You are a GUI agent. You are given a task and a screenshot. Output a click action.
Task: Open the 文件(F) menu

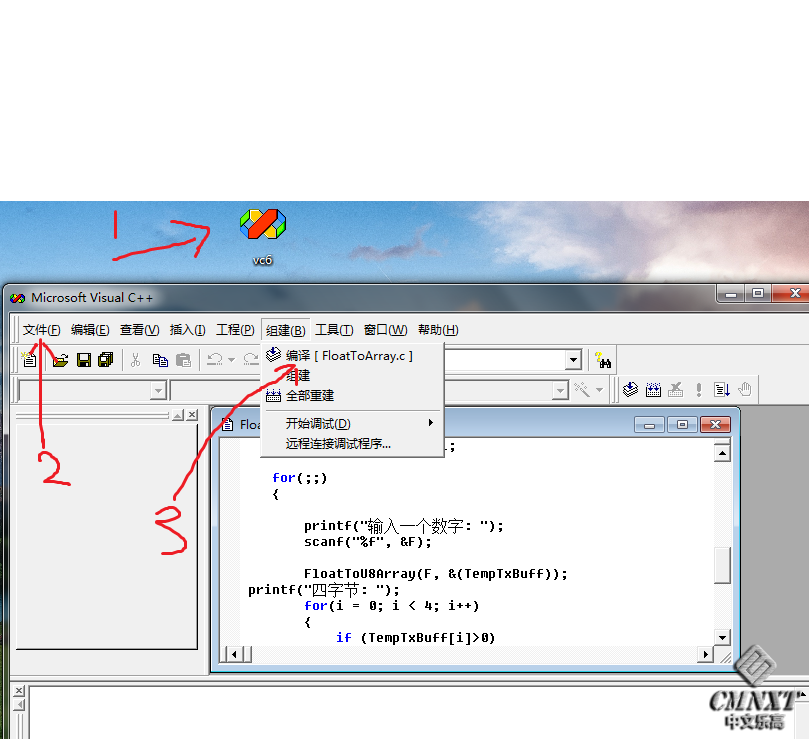(x=41, y=330)
